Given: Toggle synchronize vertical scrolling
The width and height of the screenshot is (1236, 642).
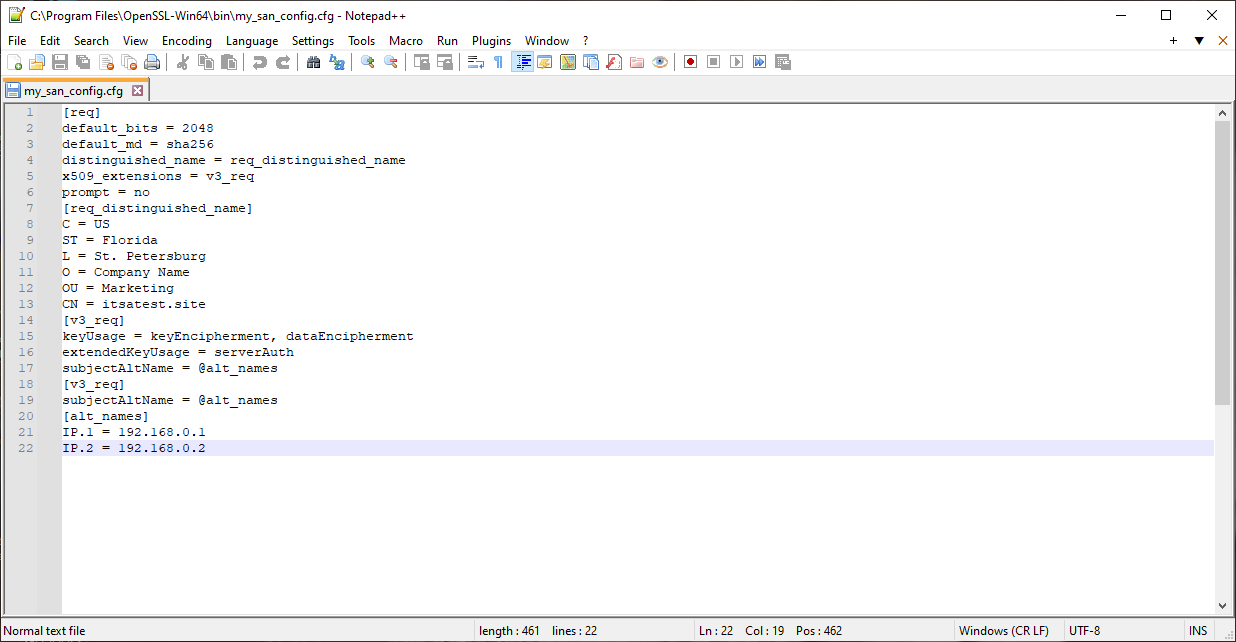Looking at the screenshot, I should pos(421,61).
